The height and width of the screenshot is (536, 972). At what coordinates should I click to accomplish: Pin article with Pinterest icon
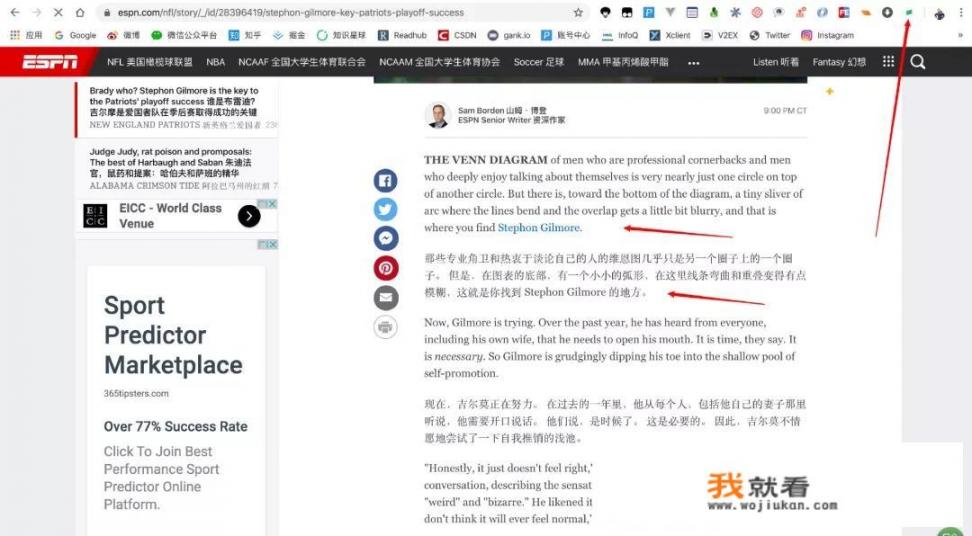click(386, 268)
